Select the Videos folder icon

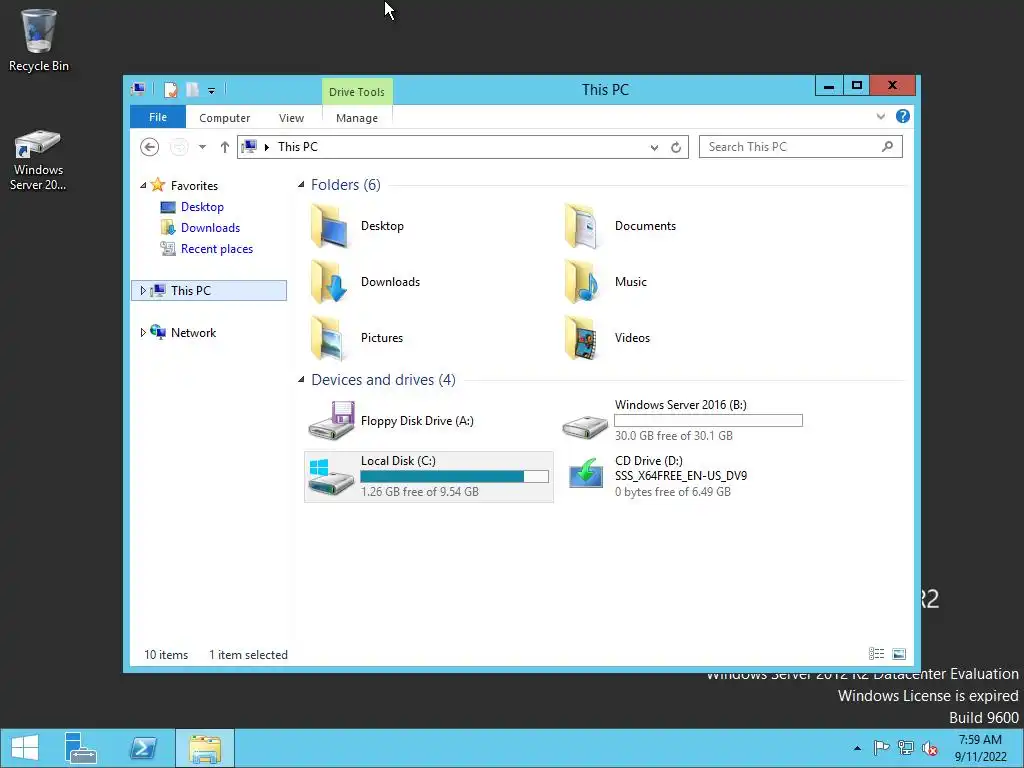coord(581,338)
